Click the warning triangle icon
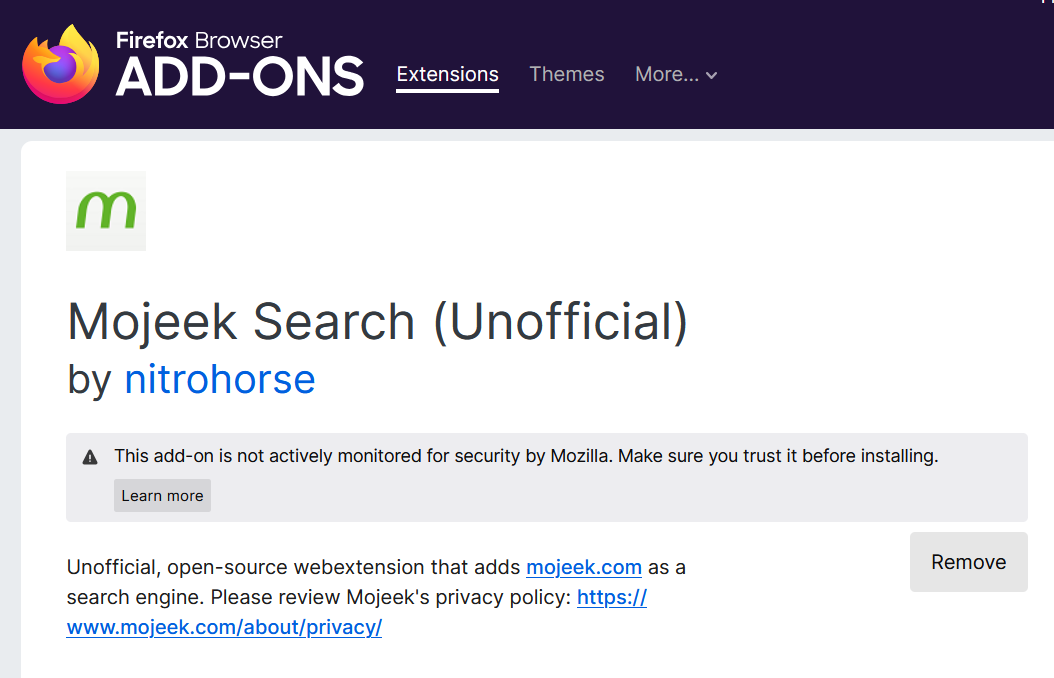1054x678 pixels. (90, 458)
